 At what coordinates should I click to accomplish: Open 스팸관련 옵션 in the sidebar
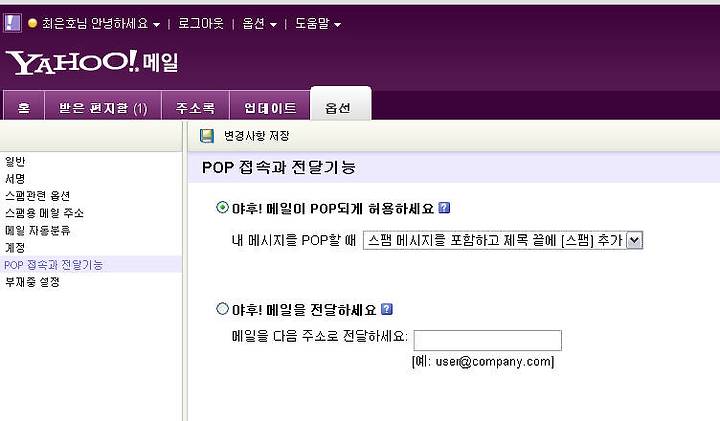[38, 196]
